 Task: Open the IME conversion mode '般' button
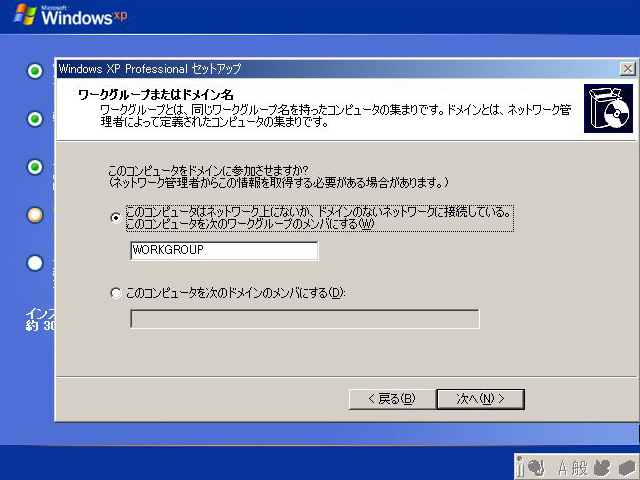tap(579, 468)
